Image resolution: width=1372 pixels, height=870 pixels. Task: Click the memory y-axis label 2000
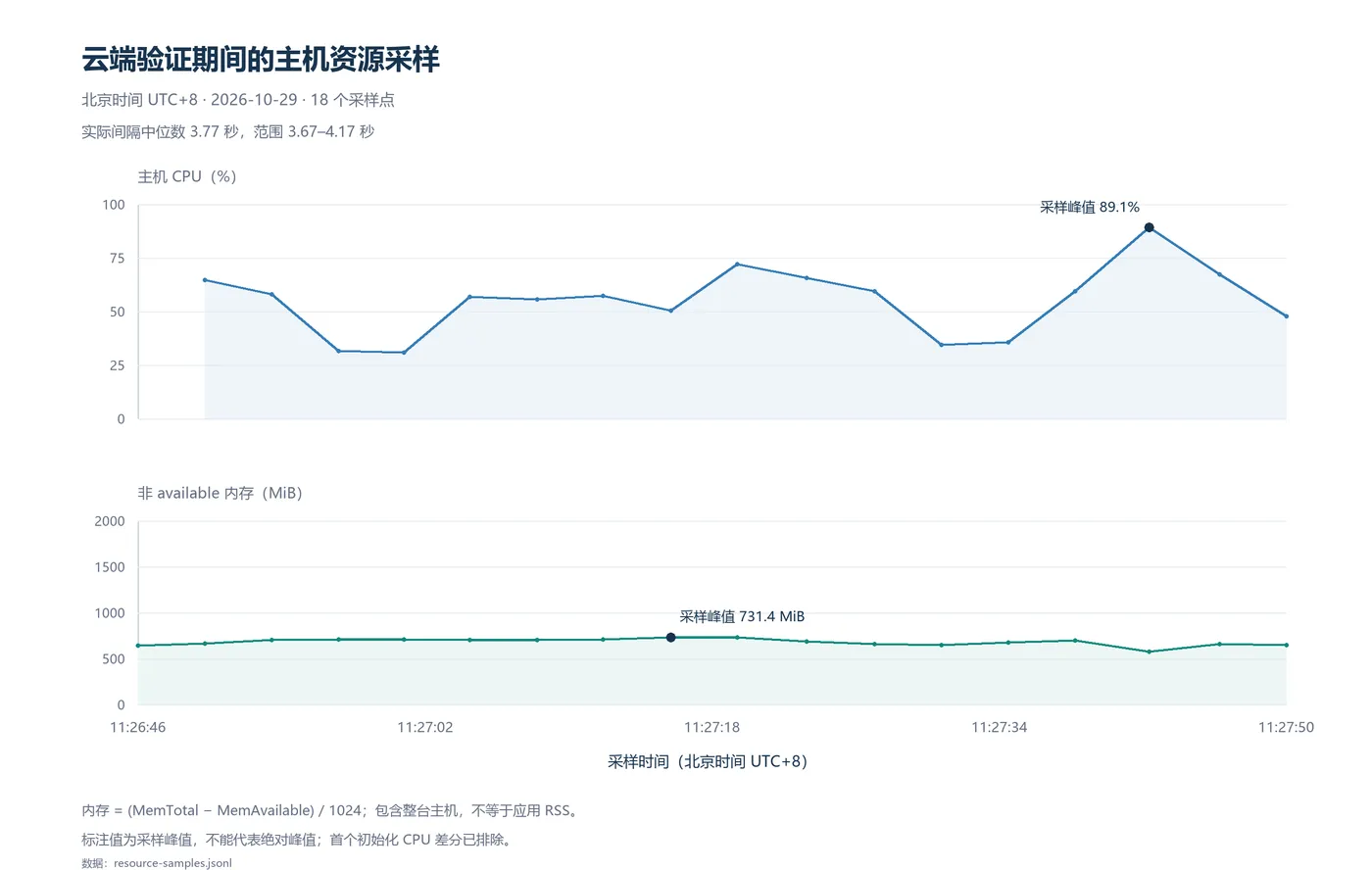coord(110,521)
